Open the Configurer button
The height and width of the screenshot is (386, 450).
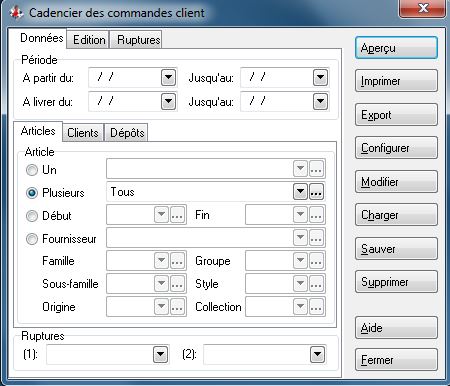[396, 148]
